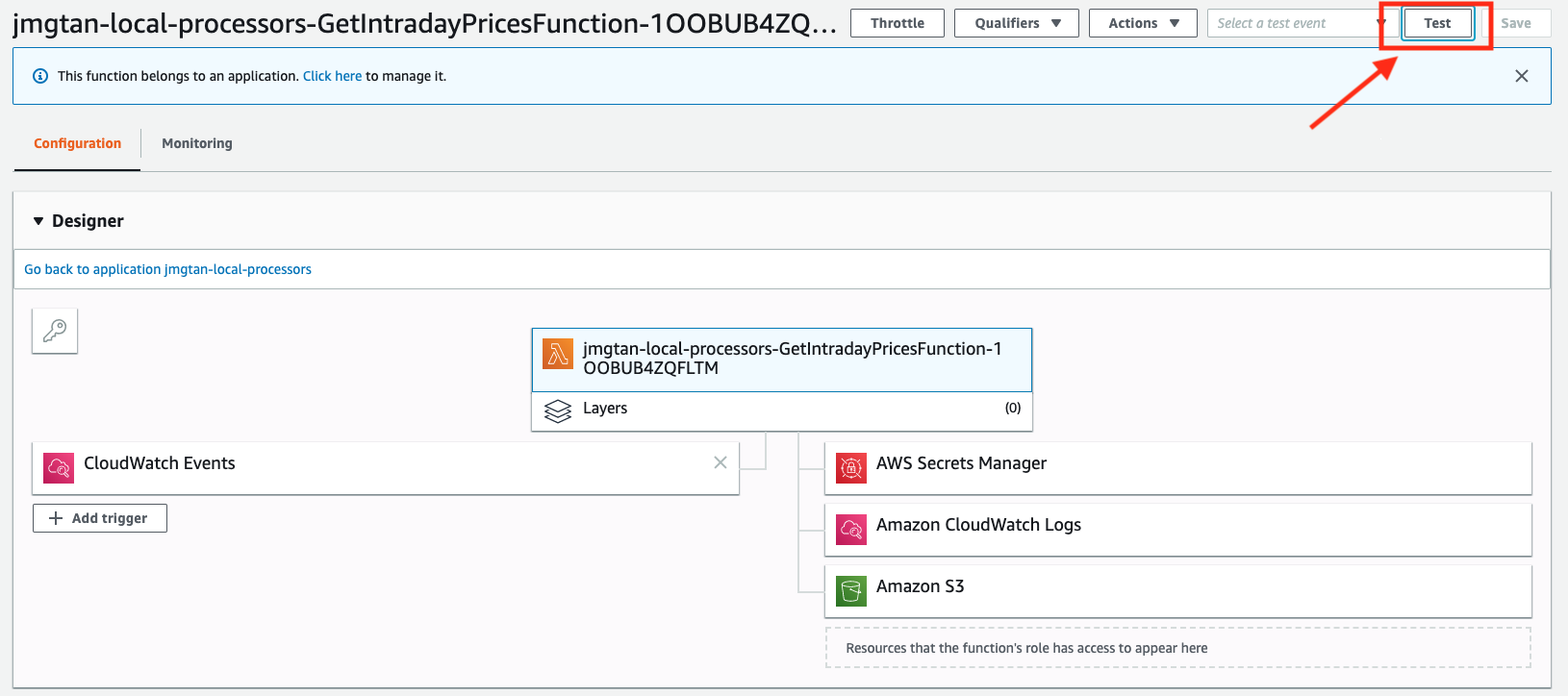The image size is (1568, 696).
Task: Run the function with the Test button
Action: coord(1437,23)
